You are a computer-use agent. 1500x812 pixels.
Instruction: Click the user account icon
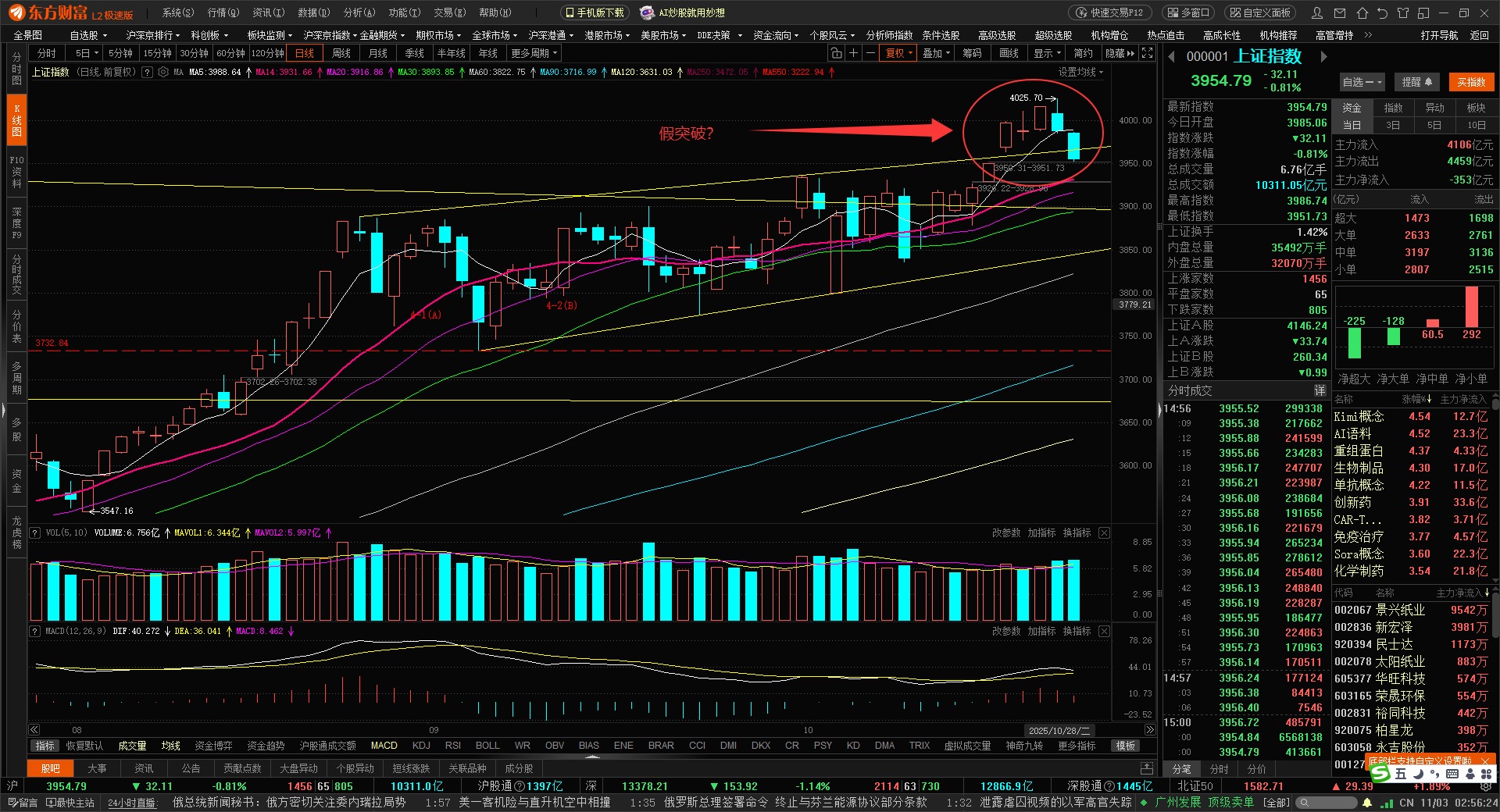[1317, 13]
